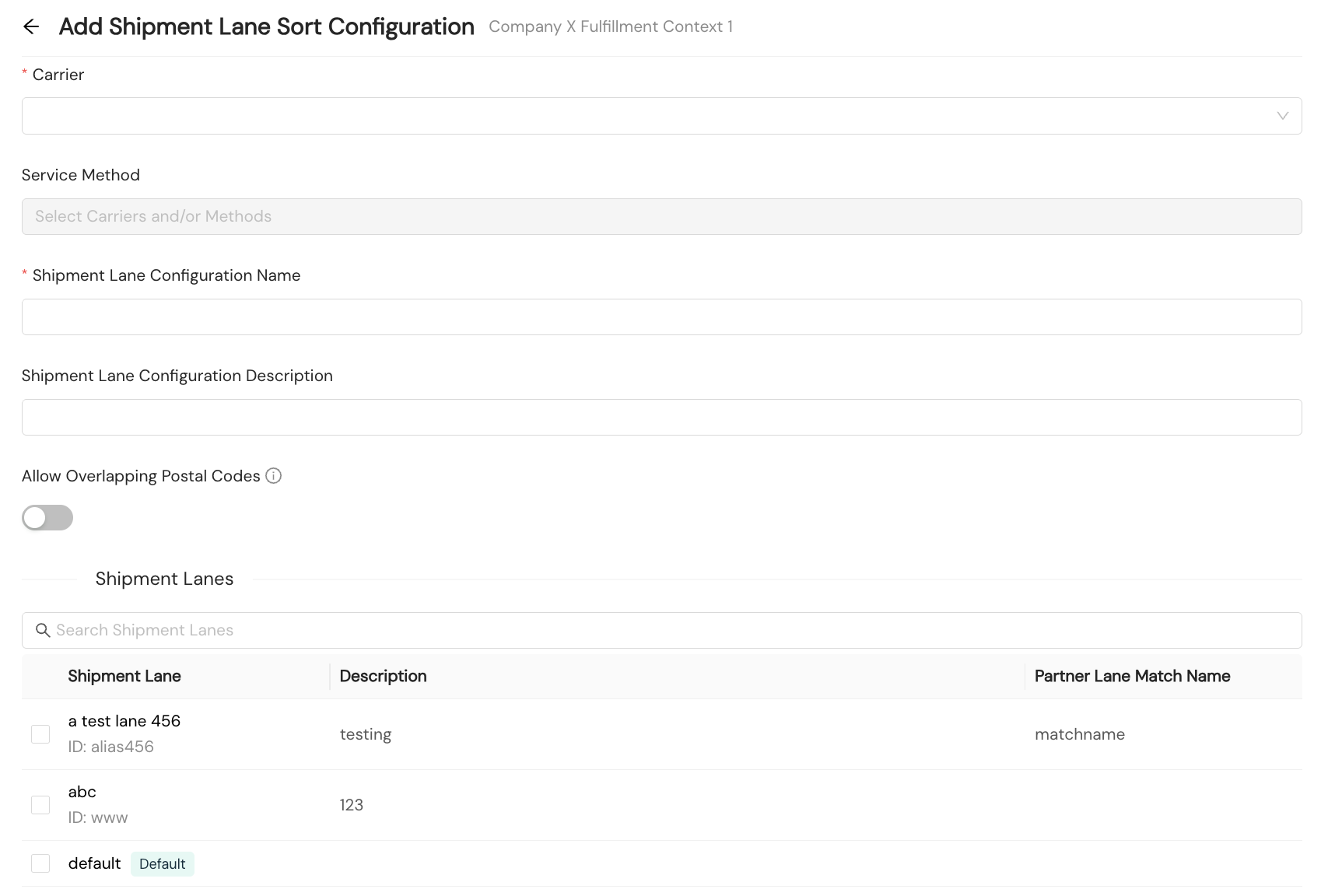This screenshot has width=1321, height=896.
Task: Click the Shipment Lane column header
Action: pyautogui.click(x=124, y=676)
